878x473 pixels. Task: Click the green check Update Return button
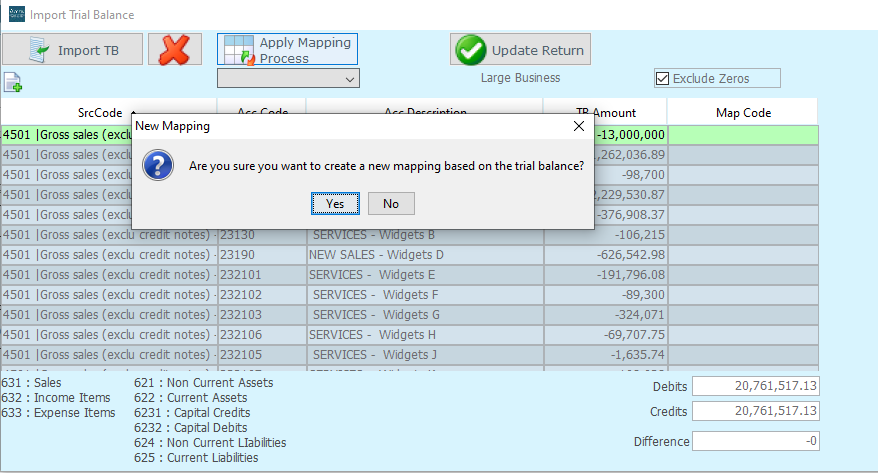pyautogui.click(x=520, y=50)
